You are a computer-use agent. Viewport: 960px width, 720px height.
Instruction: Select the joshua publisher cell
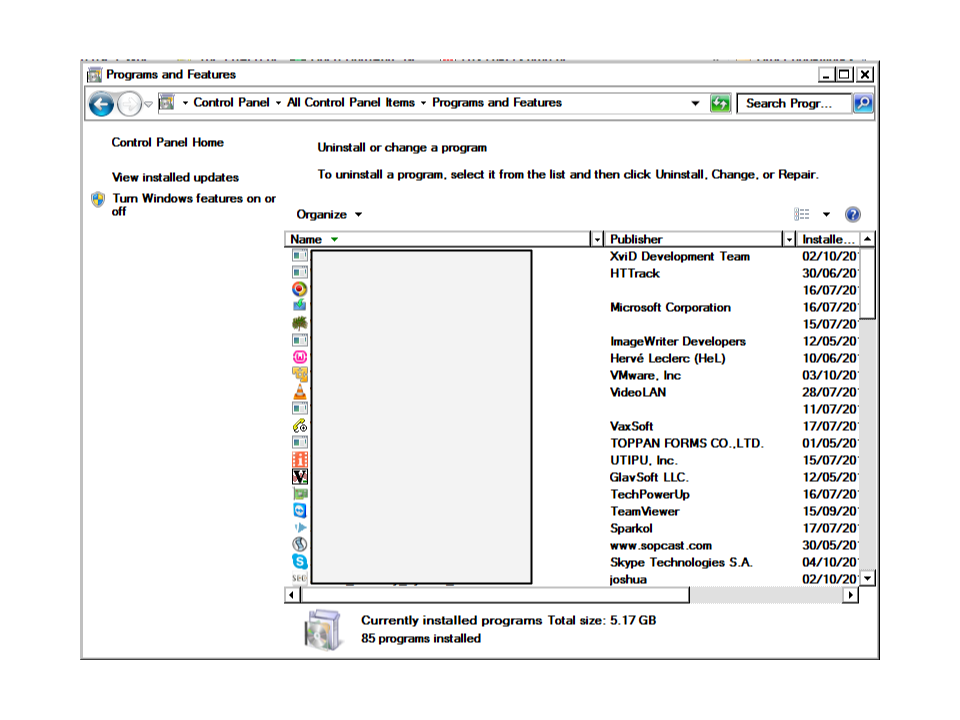tap(628, 579)
